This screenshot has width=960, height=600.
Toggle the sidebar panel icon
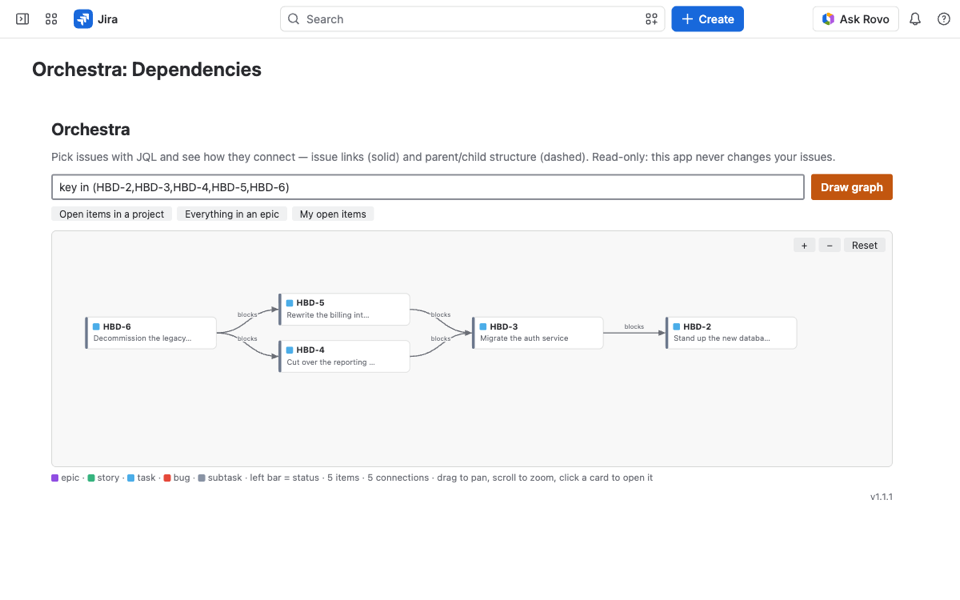pyautogui.click(x=23, y=19)
